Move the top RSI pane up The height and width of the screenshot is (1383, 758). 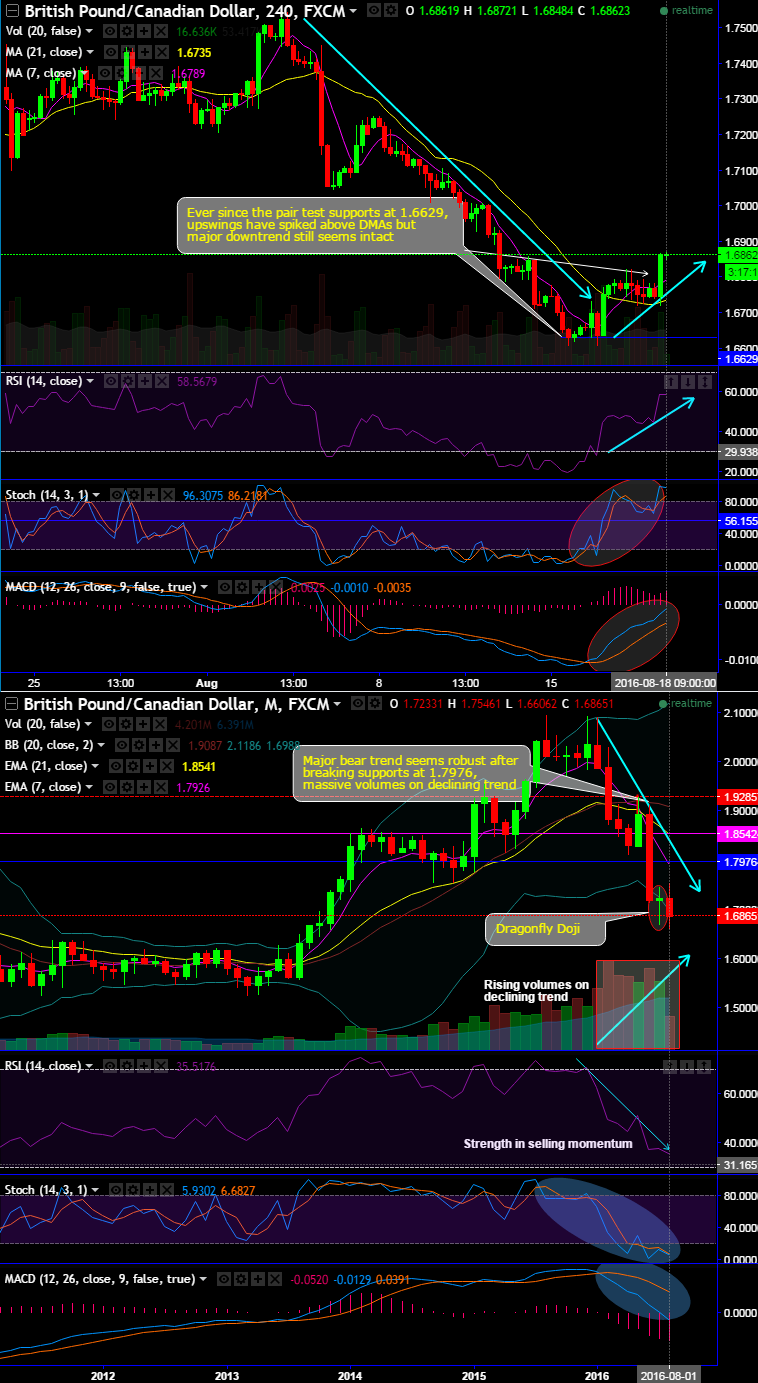click(x=671, y=381)
